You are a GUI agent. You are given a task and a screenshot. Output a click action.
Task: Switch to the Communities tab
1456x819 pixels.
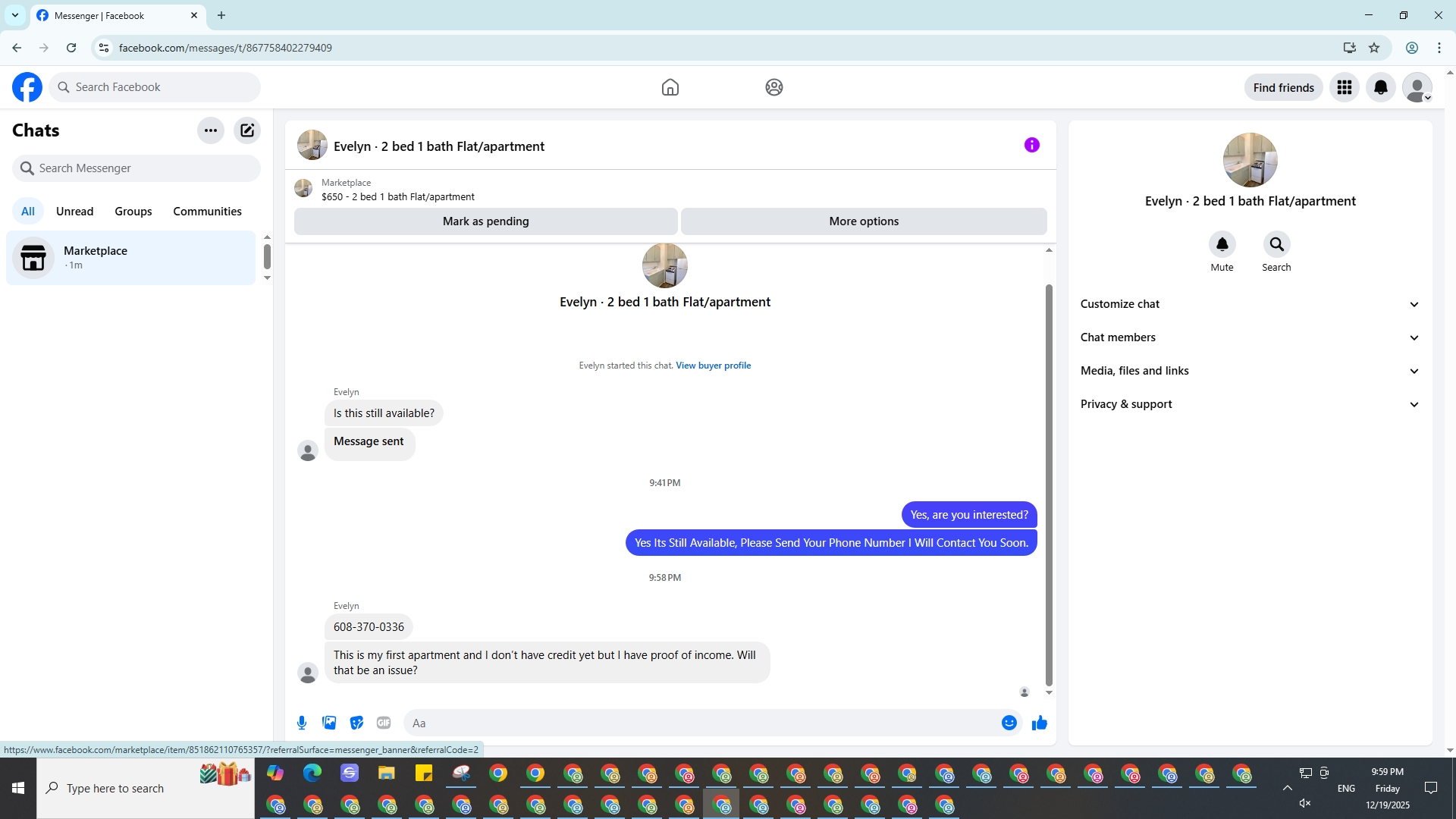tap(207, 212)
